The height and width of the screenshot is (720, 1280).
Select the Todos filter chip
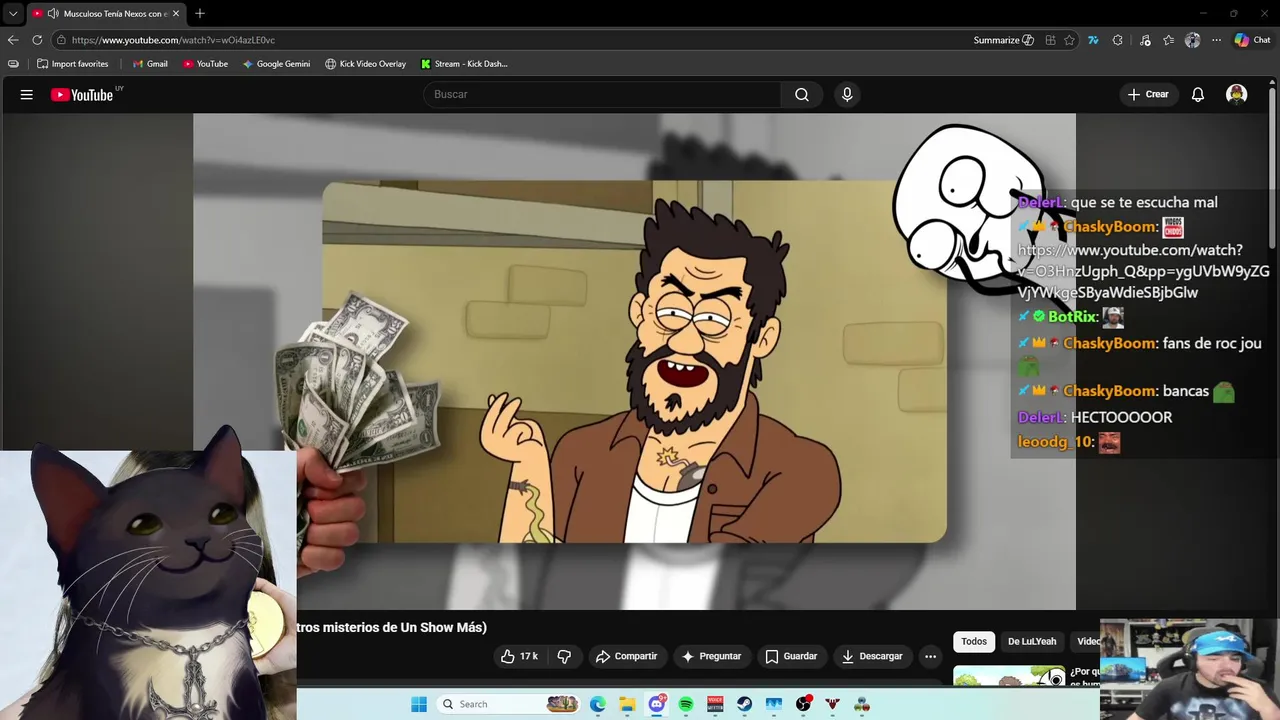(x=974, y=641)
